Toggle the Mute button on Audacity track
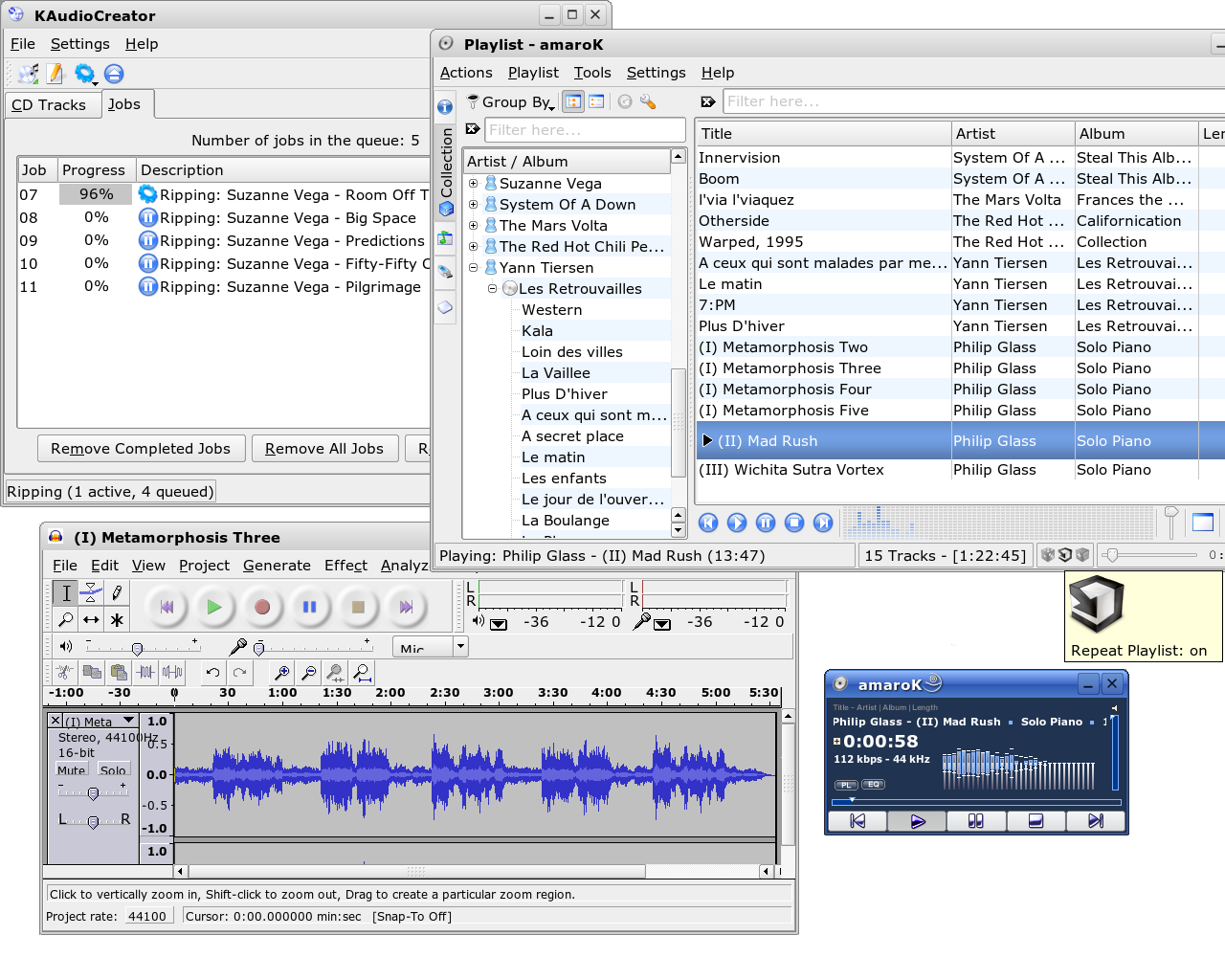The width and height of the screenshot is (1225, 980). (x=72, y=769)
